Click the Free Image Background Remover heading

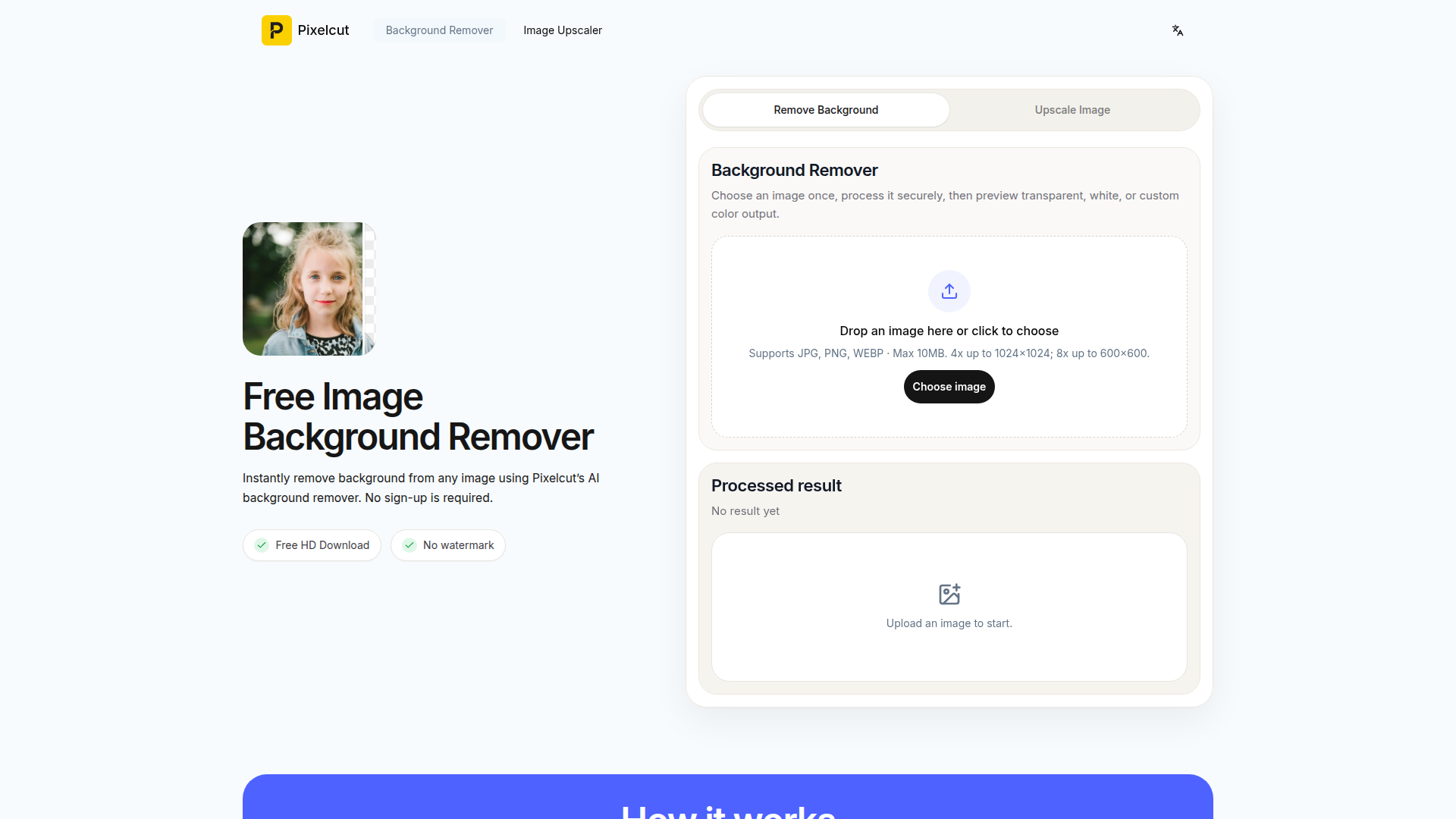(417, 416)
